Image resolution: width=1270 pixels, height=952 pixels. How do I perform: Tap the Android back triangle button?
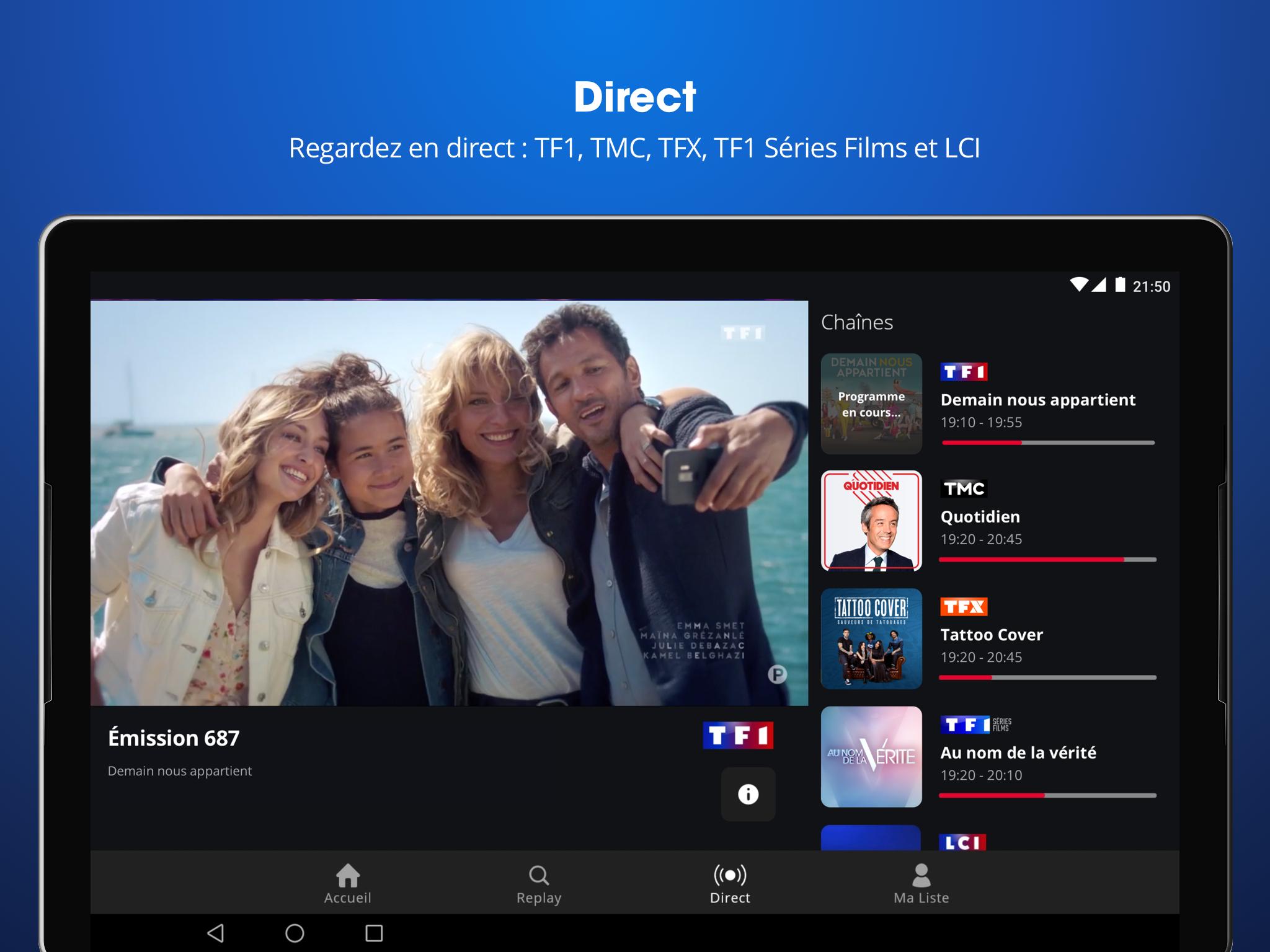pyautogui.click(x=215, y=933)
